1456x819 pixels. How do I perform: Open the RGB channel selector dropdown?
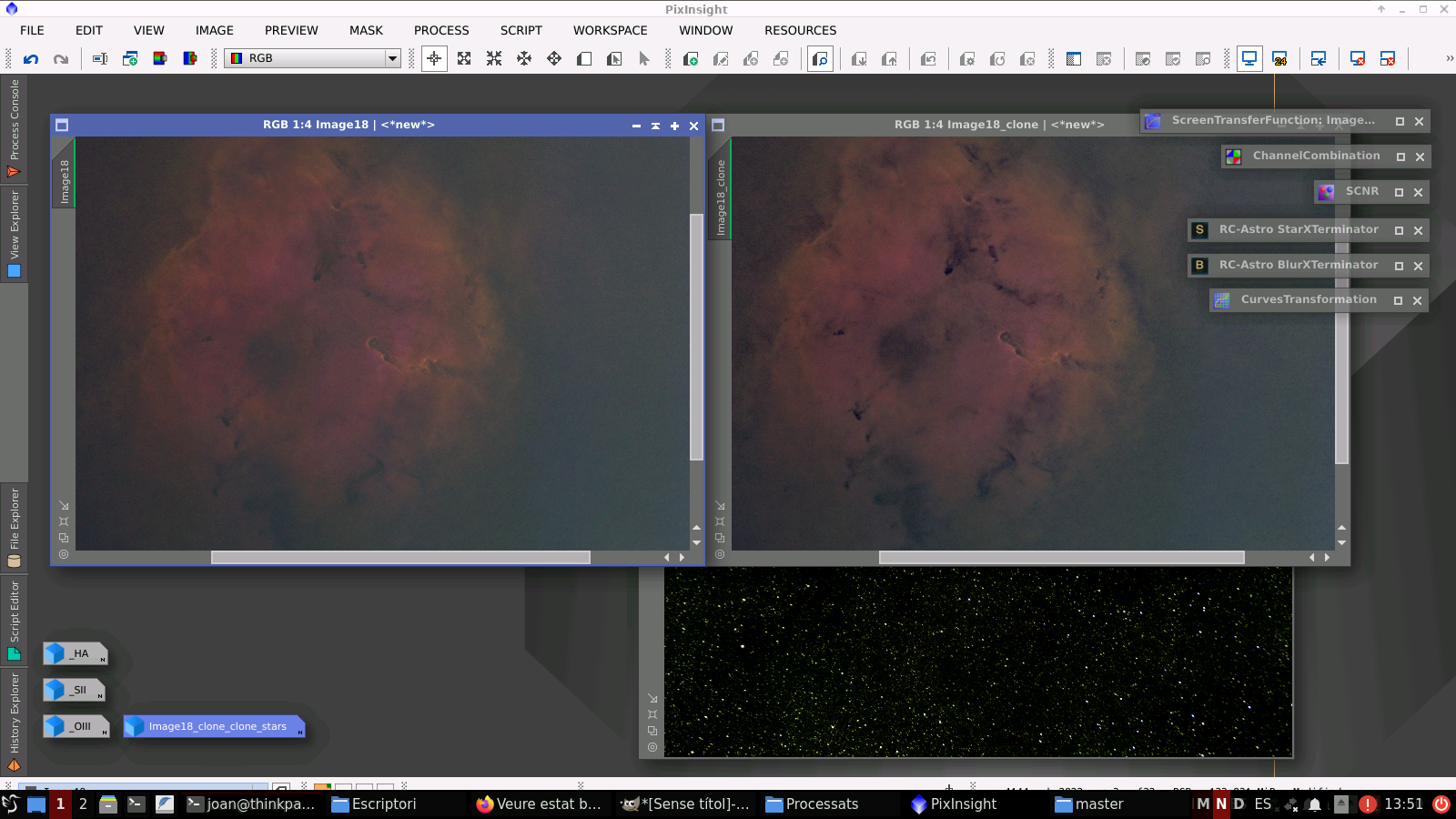tap(391, 58)
